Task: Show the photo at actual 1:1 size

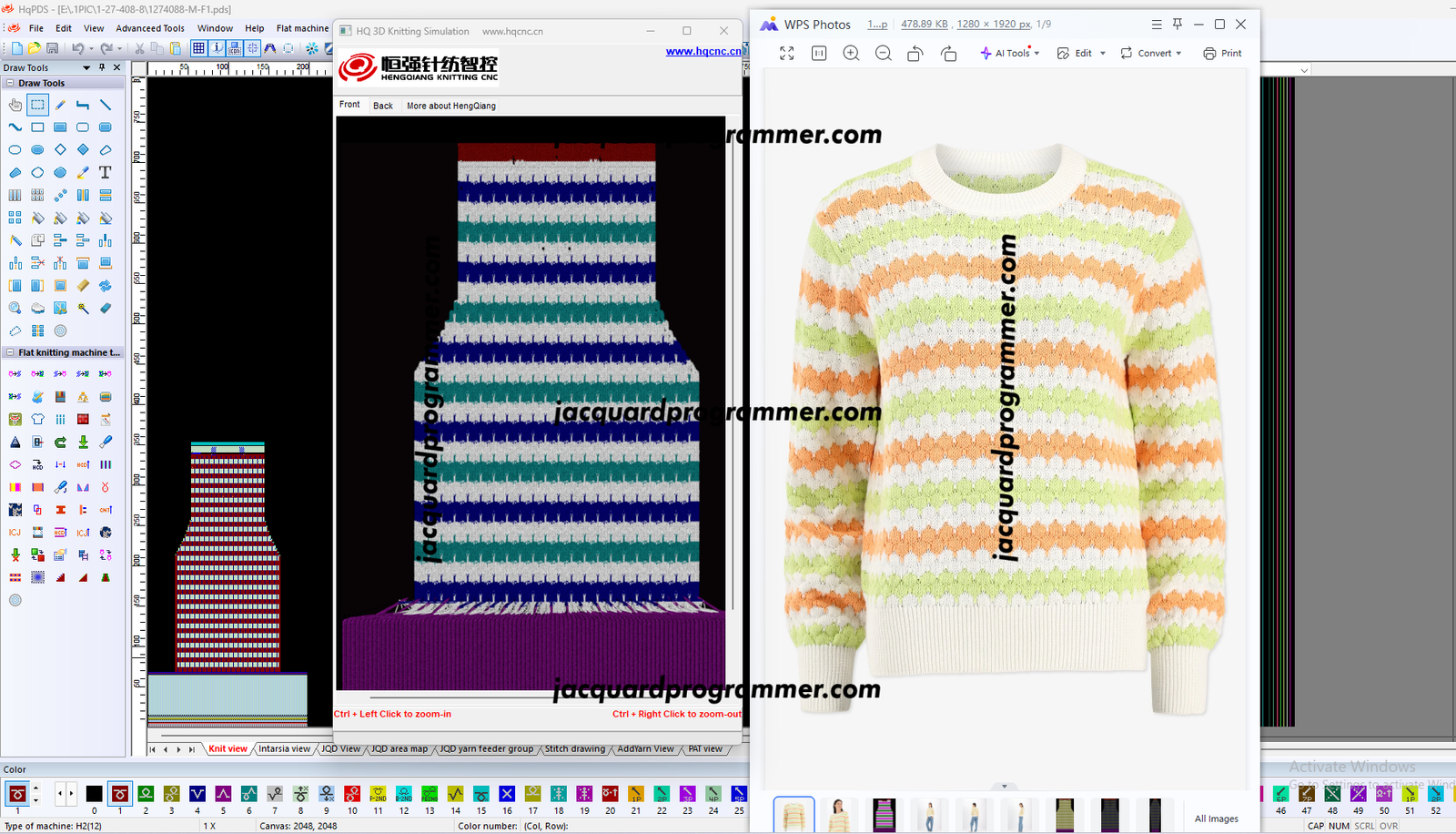Action: pyautogui.click(x=819, y=54)
